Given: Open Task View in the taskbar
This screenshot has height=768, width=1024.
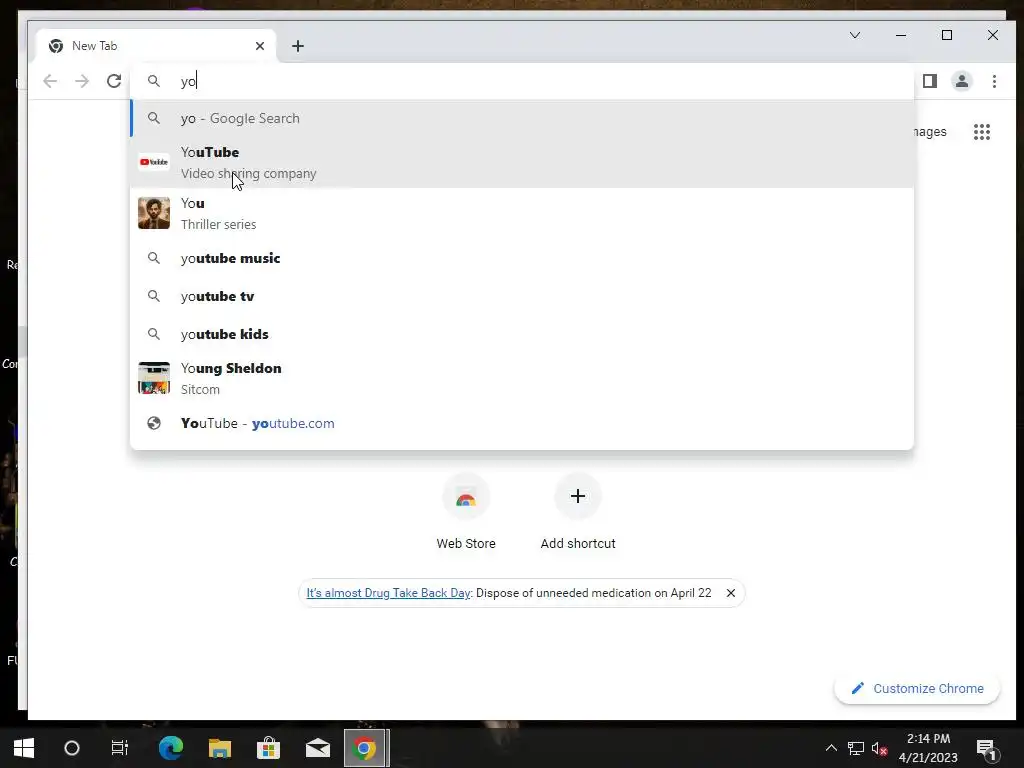Looking at the screenshot, I should pyautogui.click(x=120, y=748).
